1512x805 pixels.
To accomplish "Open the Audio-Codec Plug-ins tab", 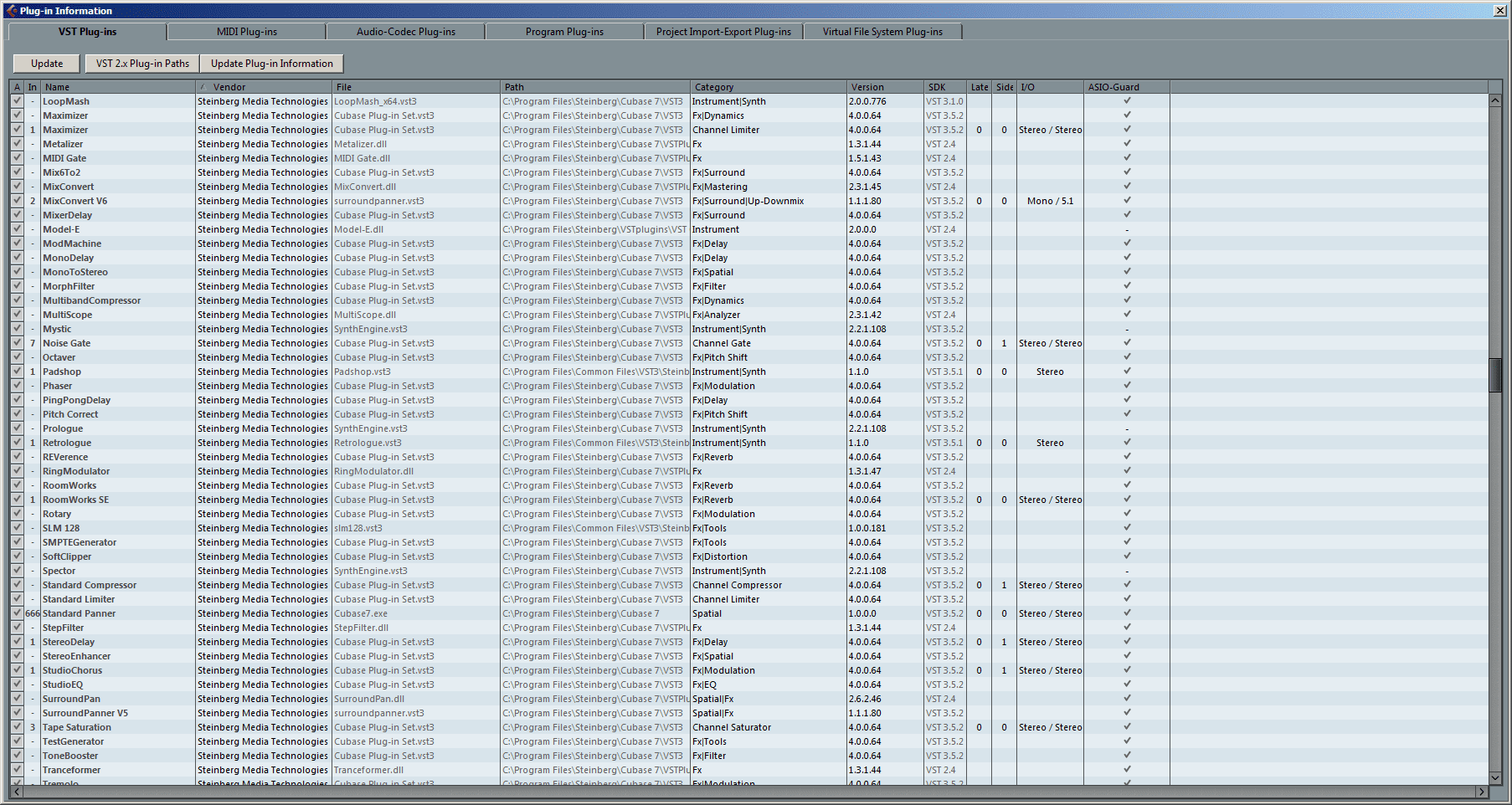I will [x=405, y=32].
